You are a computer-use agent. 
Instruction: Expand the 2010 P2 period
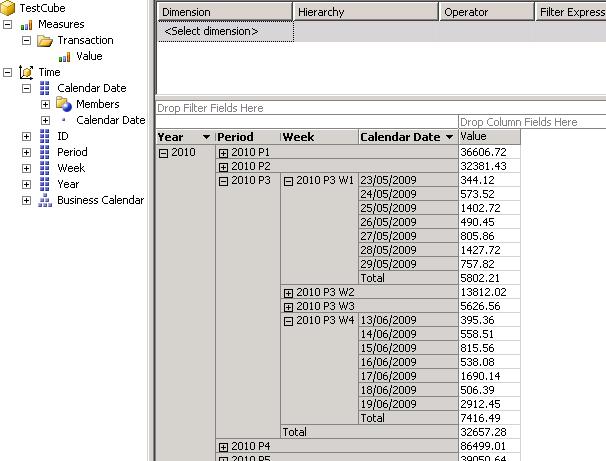click(x=223, y=167)
